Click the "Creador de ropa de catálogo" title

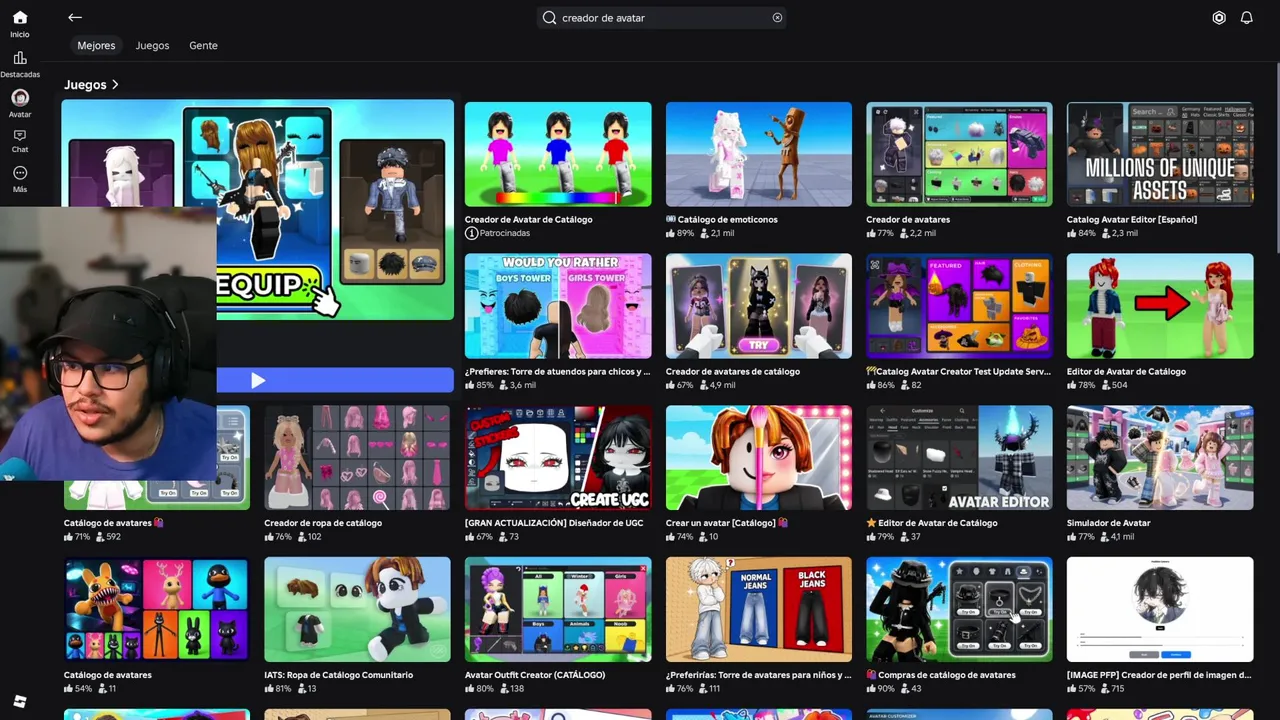pyautogui.click(x=323, y=523)
